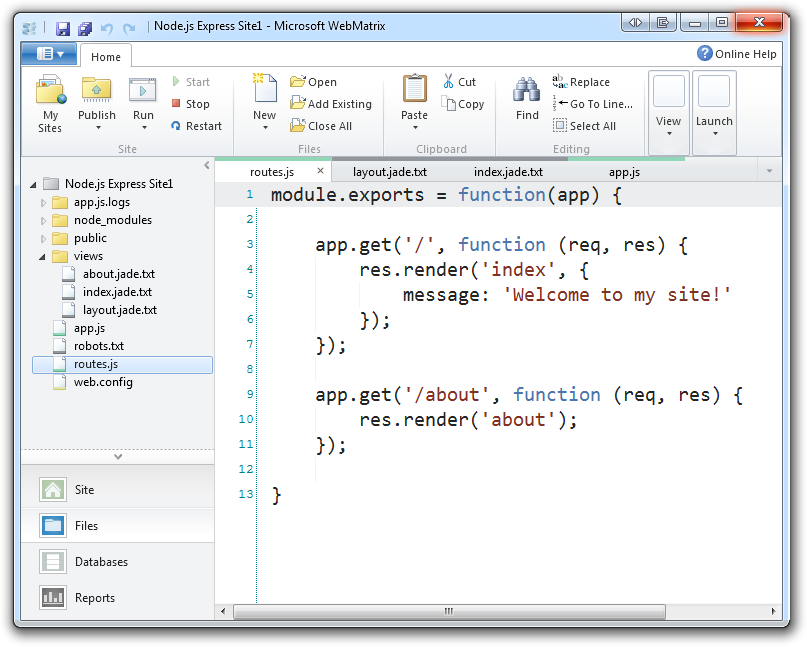Switch to the app.js tab
The width and height of the screenshot is (807, 647).
click(625, 171)
